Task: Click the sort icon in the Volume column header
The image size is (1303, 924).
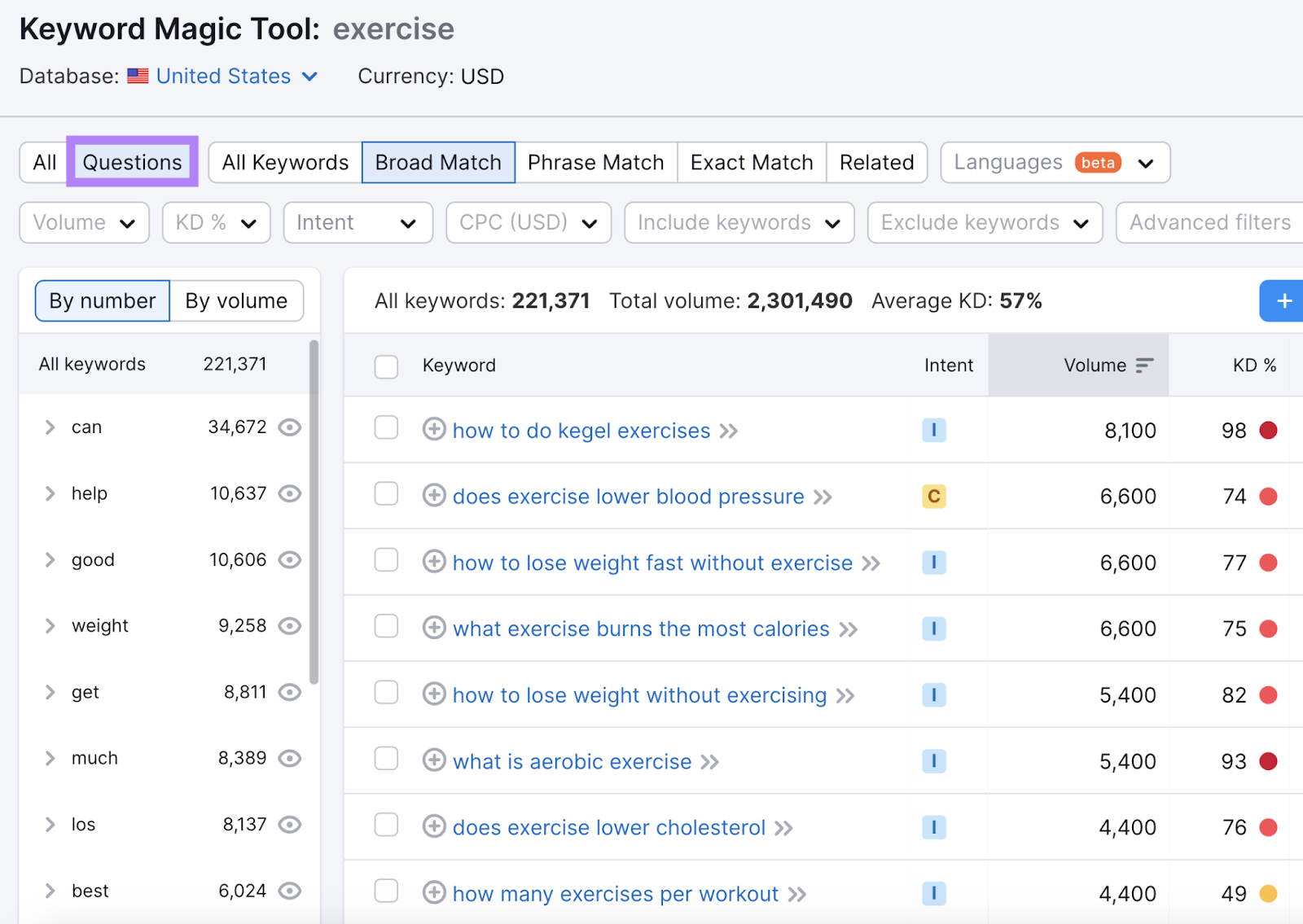Action: (x=1146, y=365)
